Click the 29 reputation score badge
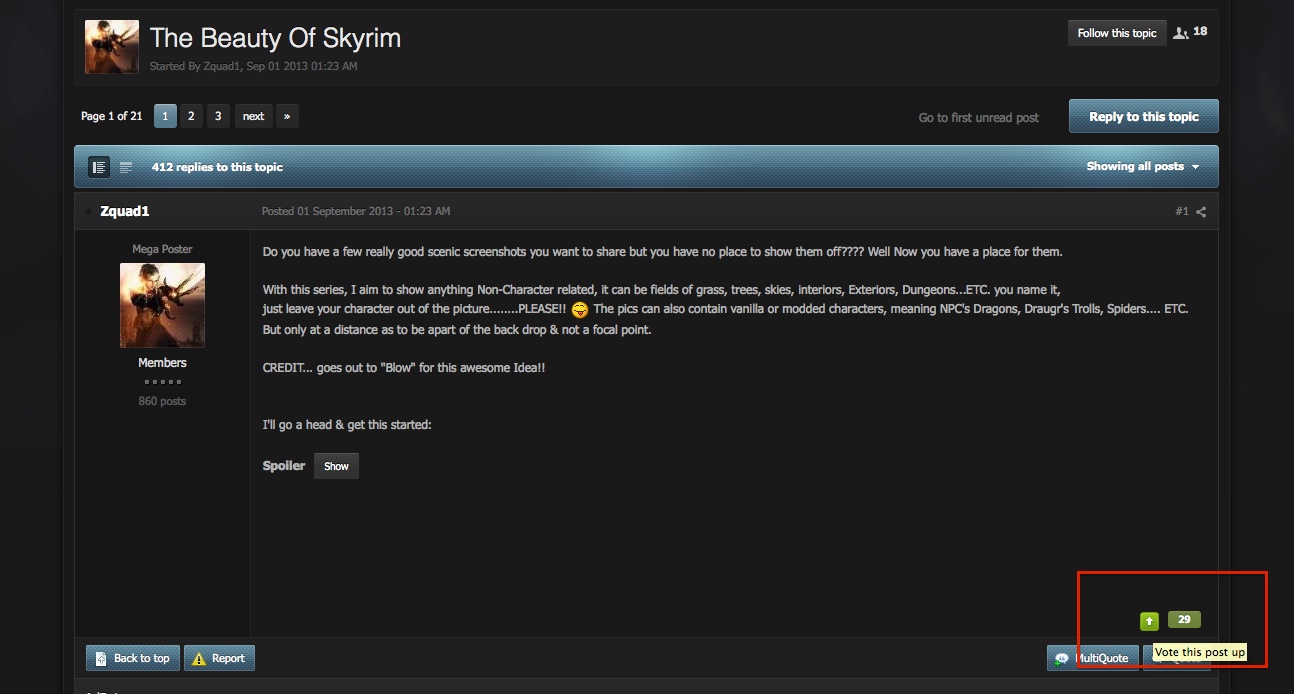1294x694 pixels. tap(1184, 620)
